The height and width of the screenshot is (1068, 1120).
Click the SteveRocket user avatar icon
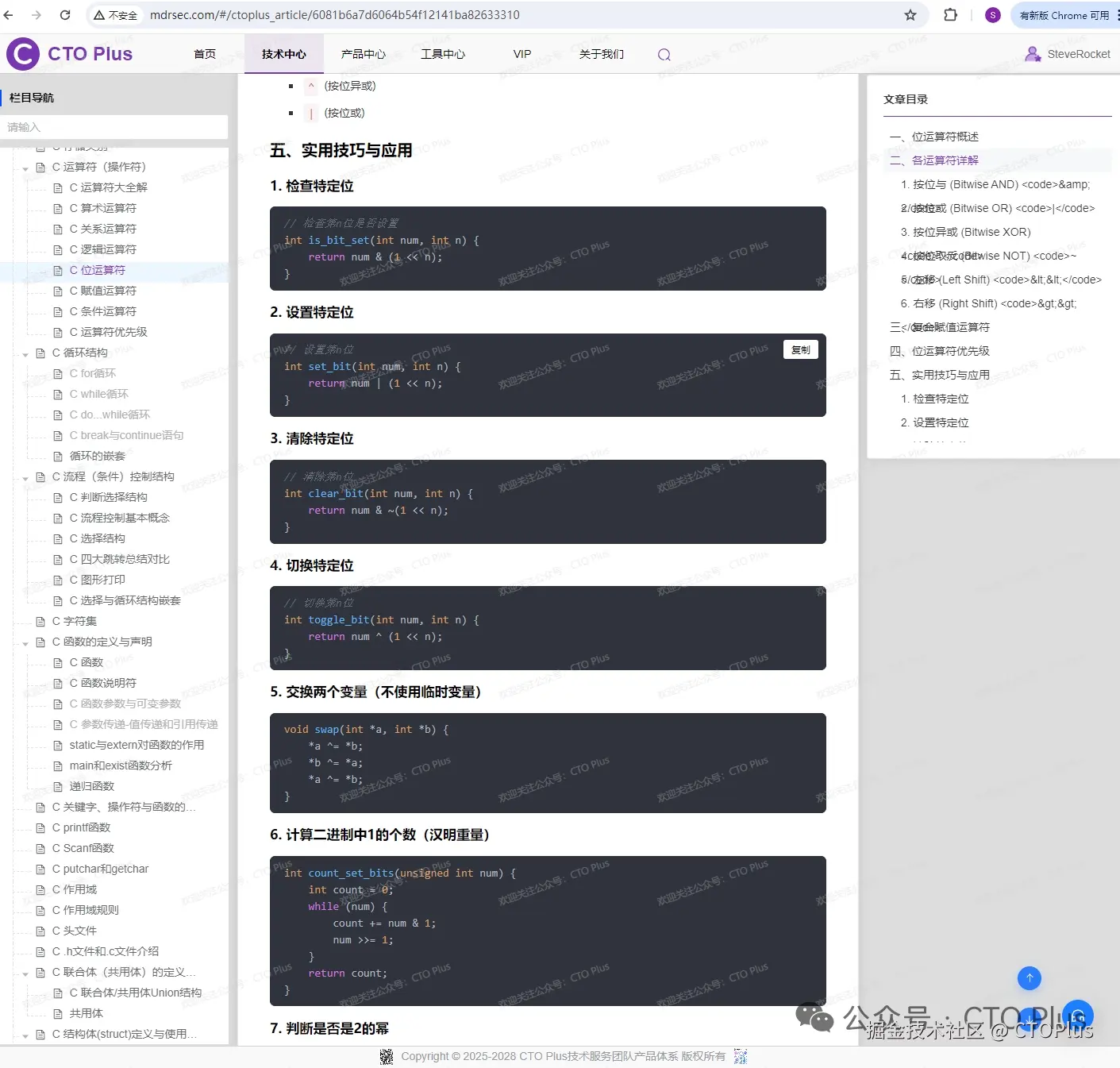click(1033, 53)
